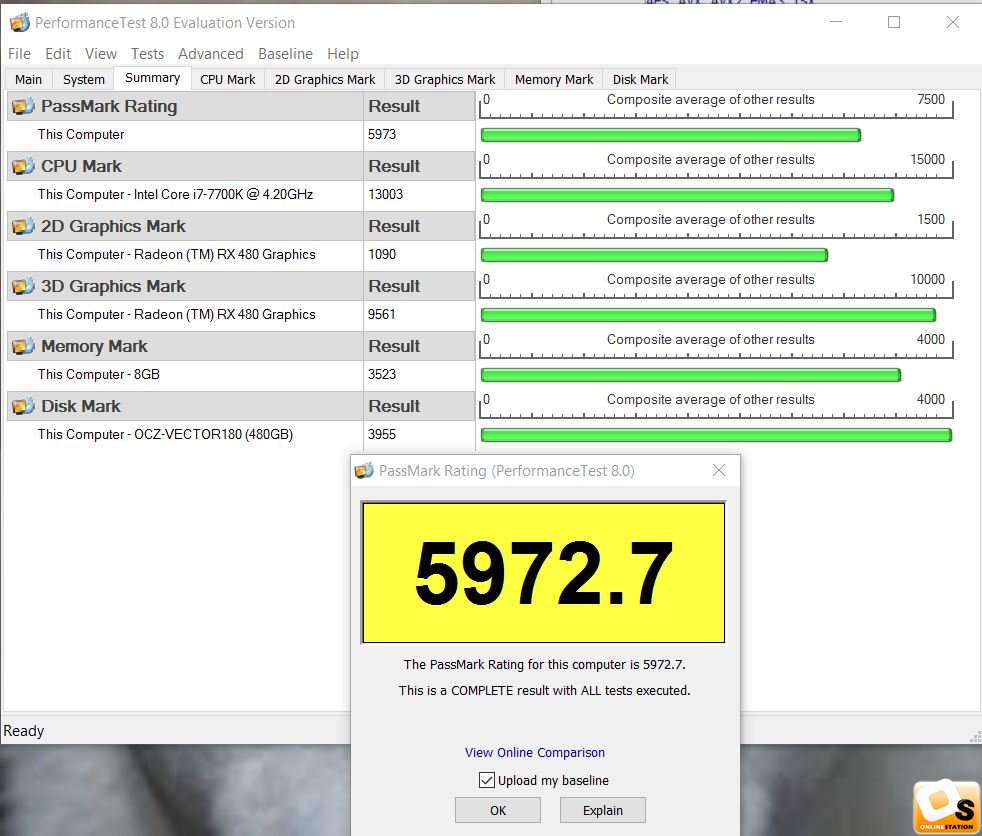Click the PerformanceTest app icon in title bar
This screenshot has height=836, width=982.
[x=19, y=23]
